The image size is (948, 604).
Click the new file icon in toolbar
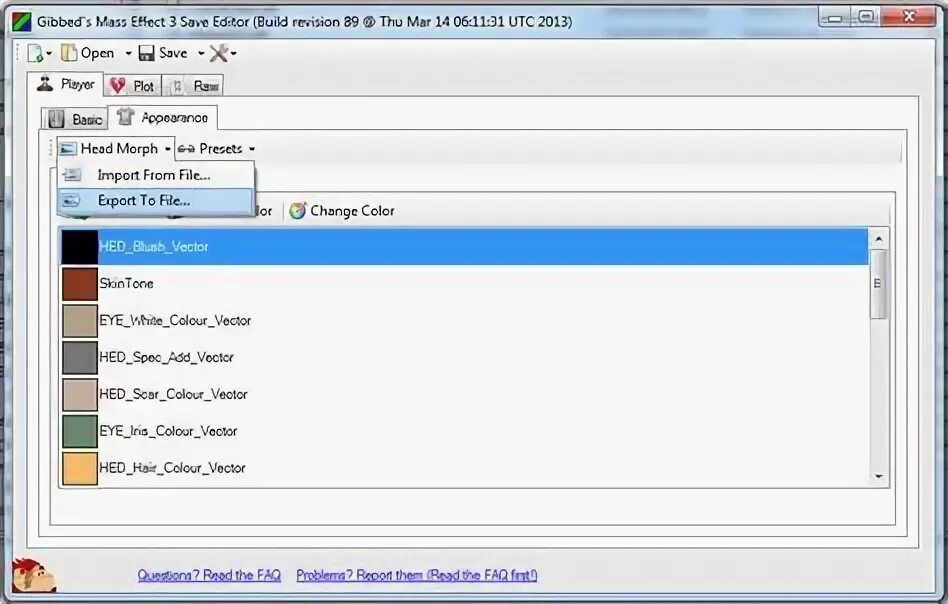[x=35, y=53]
